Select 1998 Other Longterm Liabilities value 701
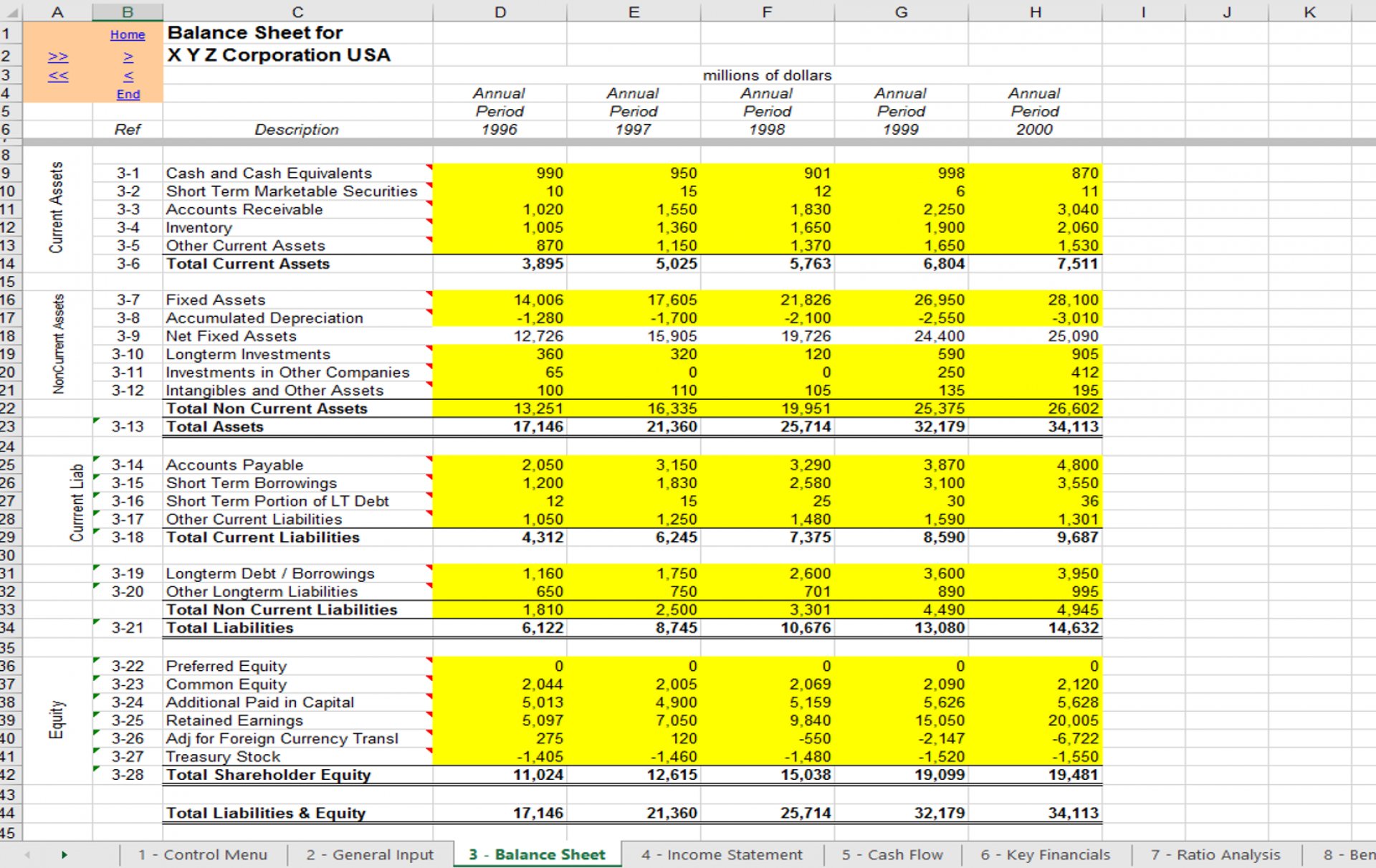1376x868 pixels. (x=767, y=591)
